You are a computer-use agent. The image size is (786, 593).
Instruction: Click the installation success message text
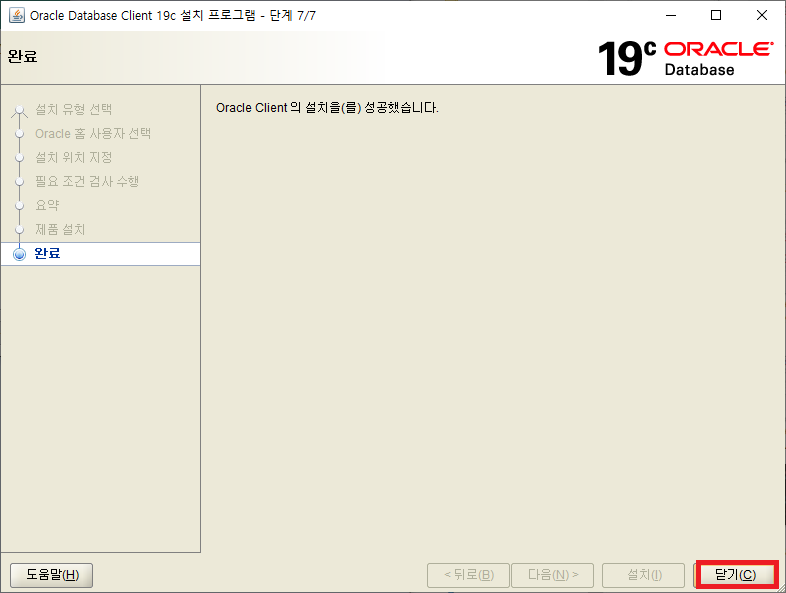click(327, 108)
